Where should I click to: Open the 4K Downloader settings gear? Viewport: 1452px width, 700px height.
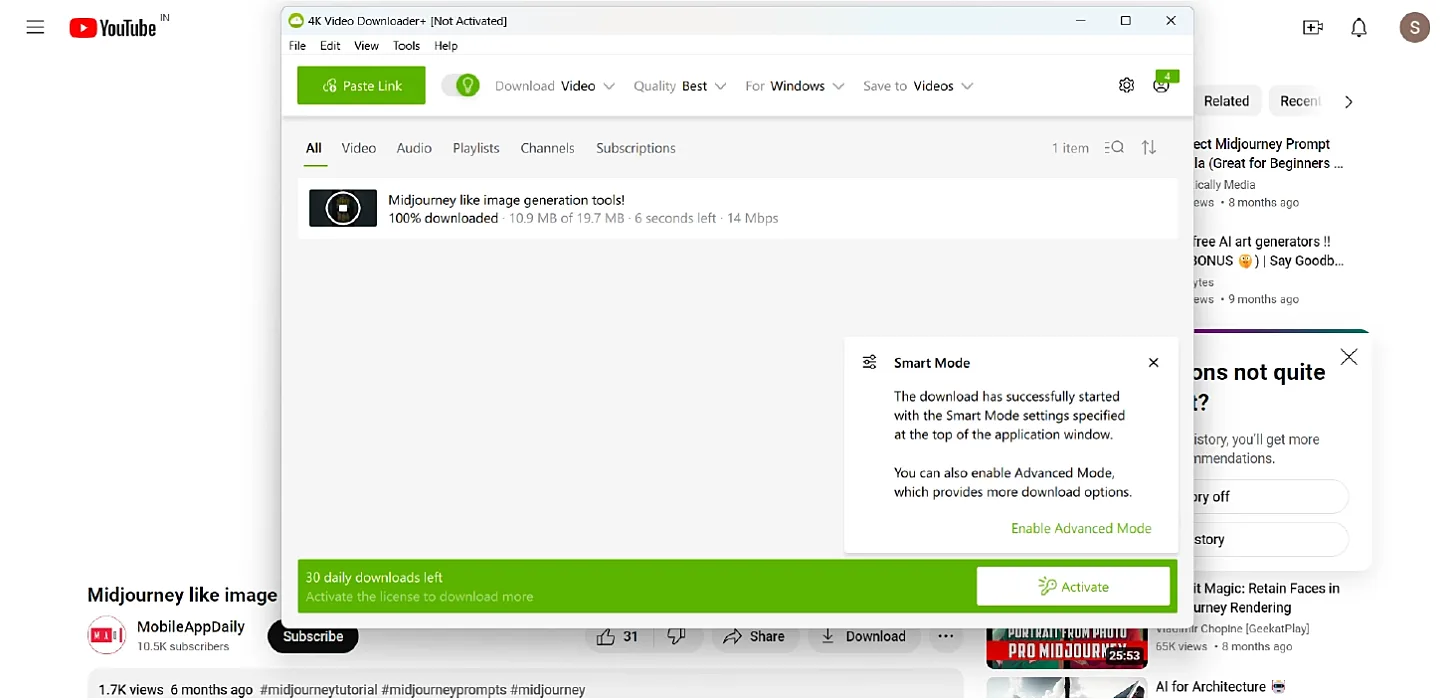pos(1126,86)
